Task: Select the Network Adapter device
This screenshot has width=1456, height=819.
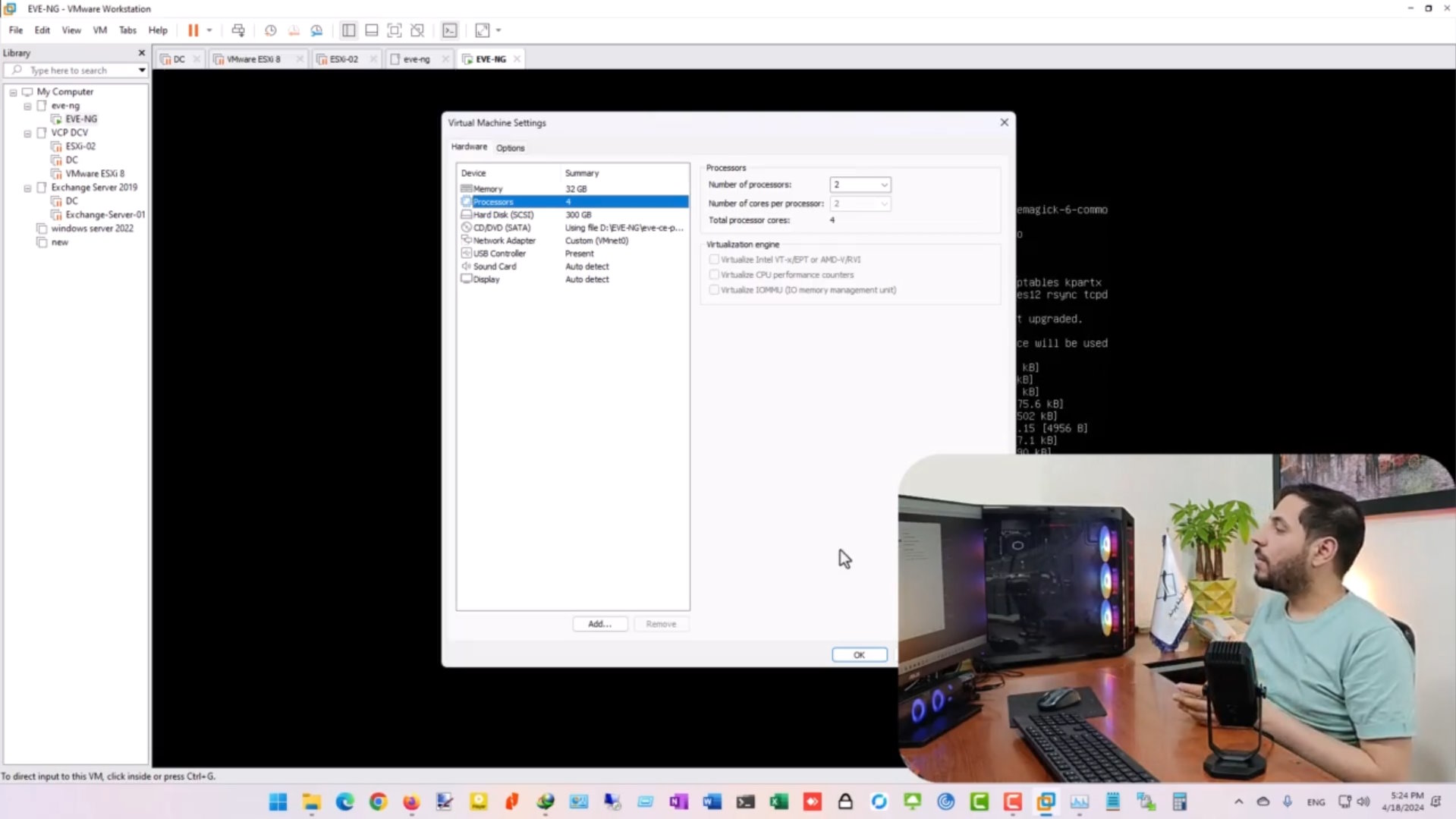Action: click(574, 241)
